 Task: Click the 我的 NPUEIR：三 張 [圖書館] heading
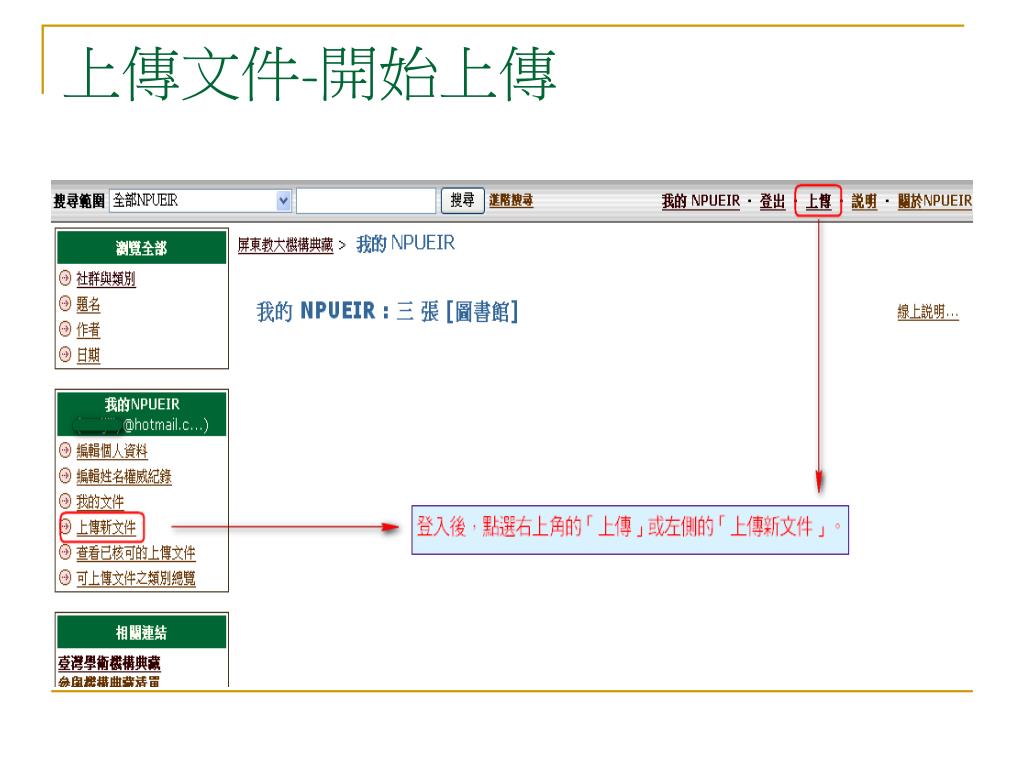(387, 312)
